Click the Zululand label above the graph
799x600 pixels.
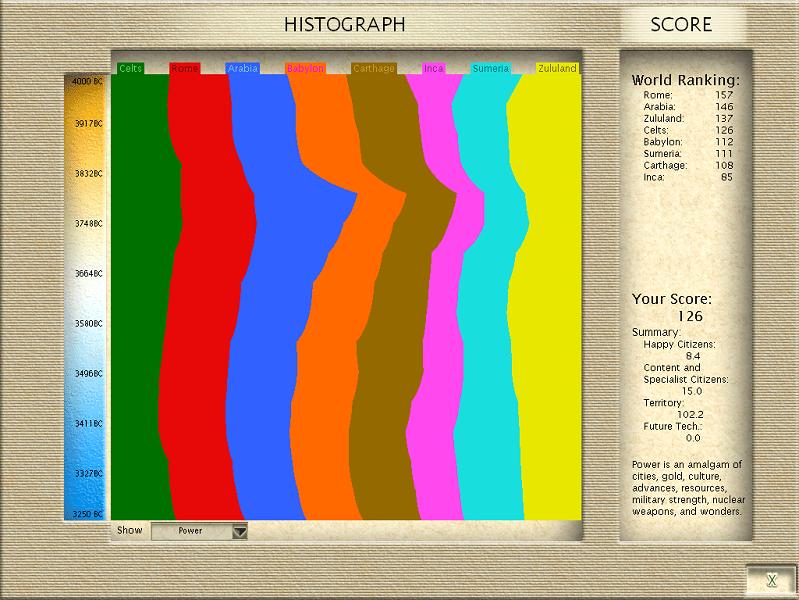coord(557,69)
